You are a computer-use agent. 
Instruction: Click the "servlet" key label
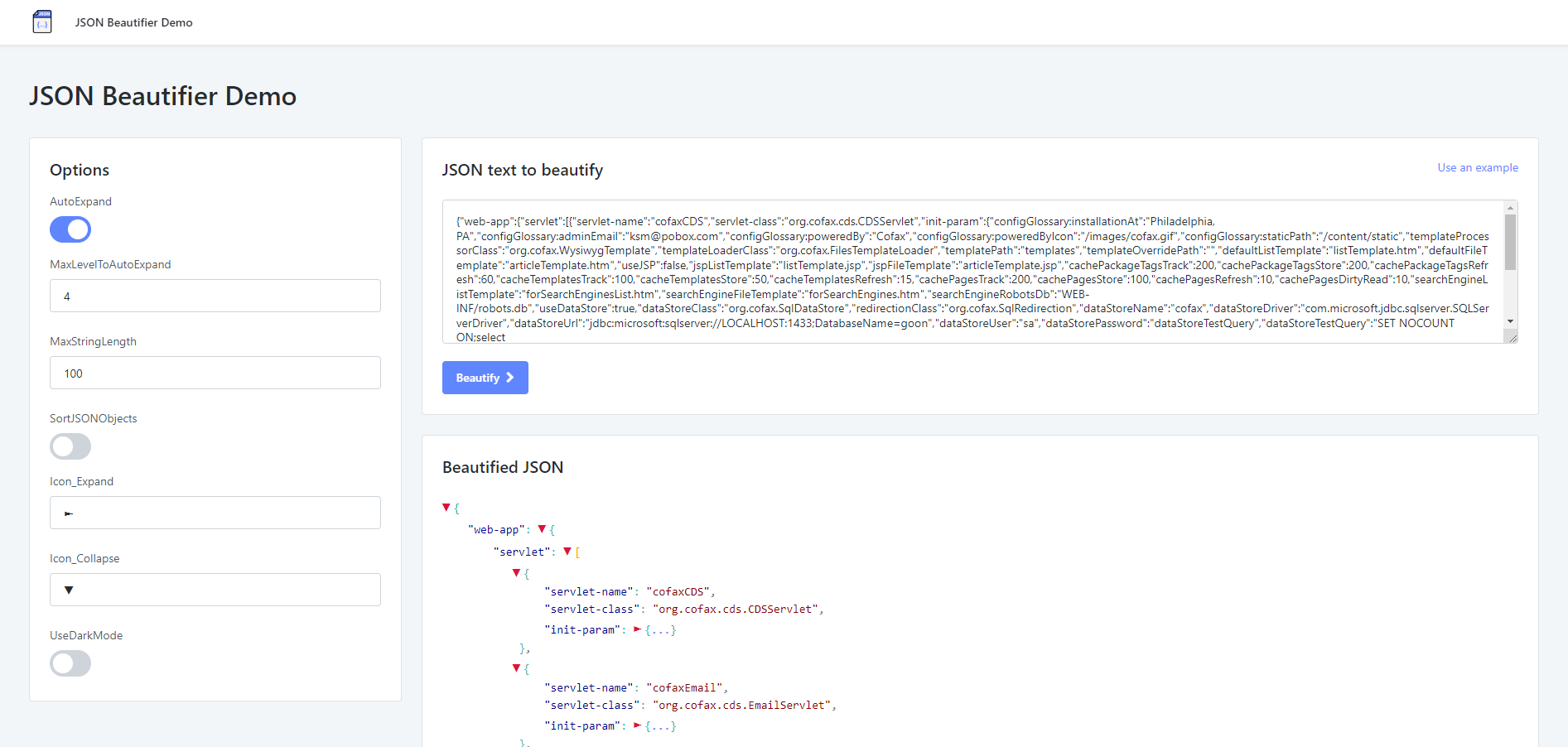pyautogui.click(x=523, y=552)
